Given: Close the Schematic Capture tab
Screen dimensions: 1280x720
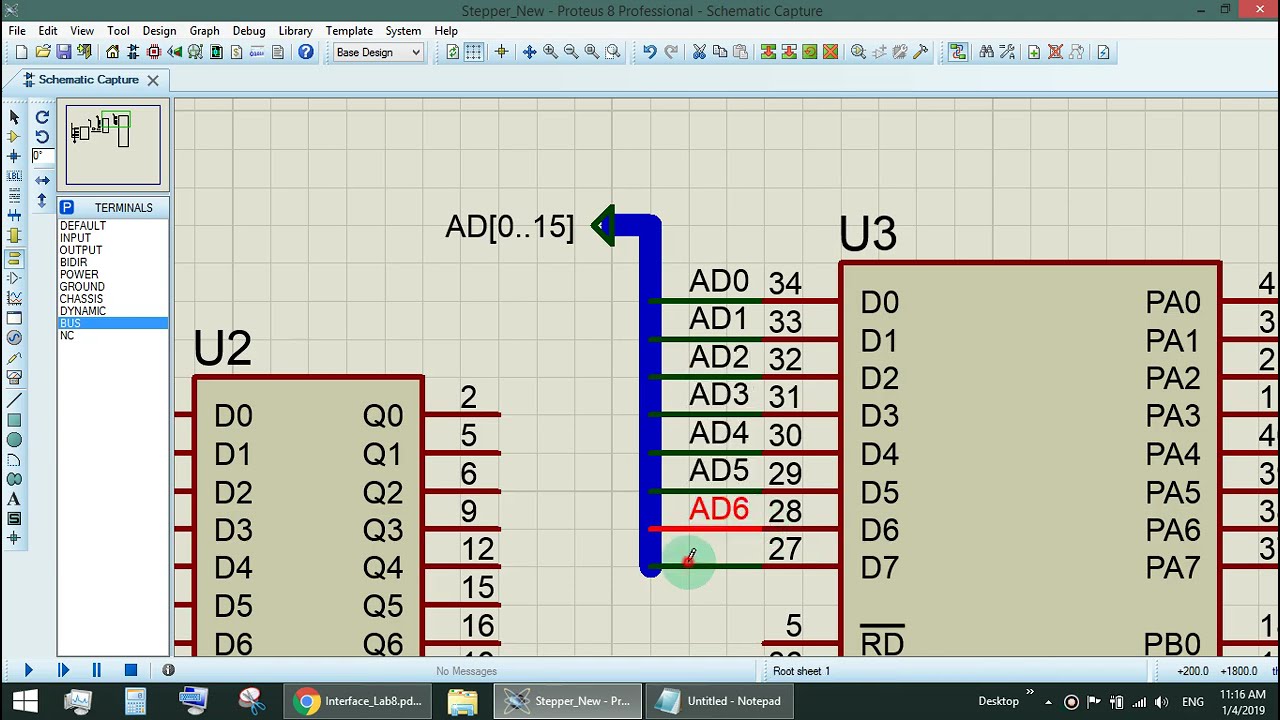Looking at the screenshot, I should pyautogui.click(x=153, y=80).
